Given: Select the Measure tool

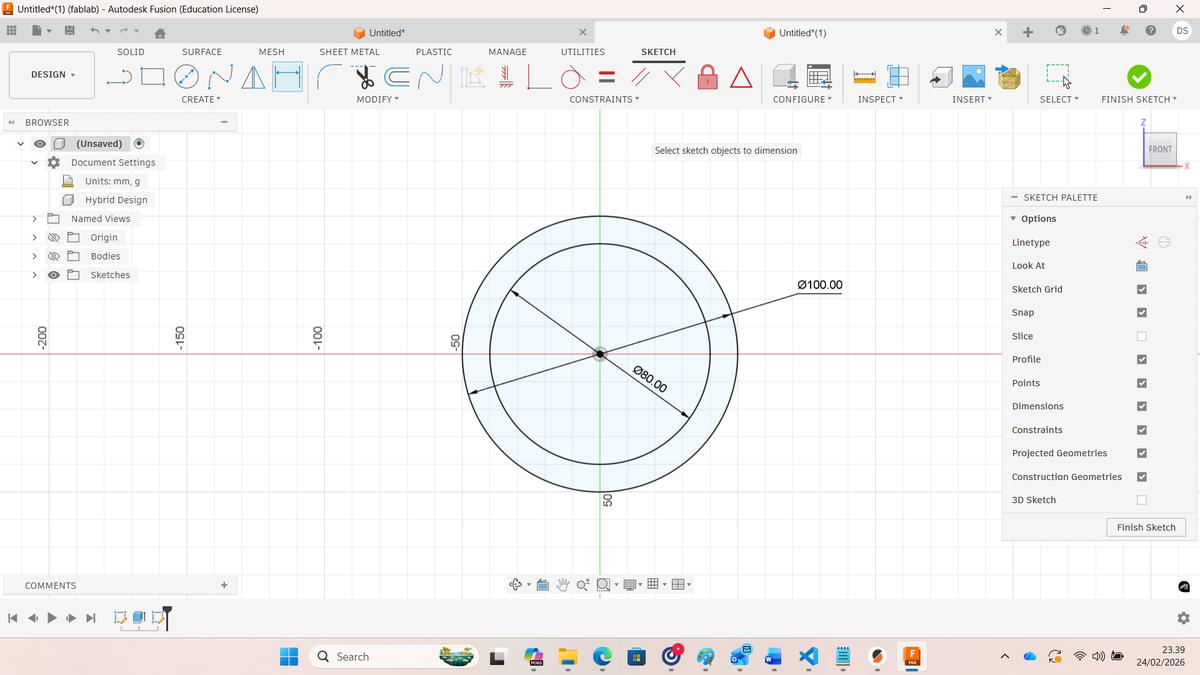Looking at the screenshot, I should 865,77.
